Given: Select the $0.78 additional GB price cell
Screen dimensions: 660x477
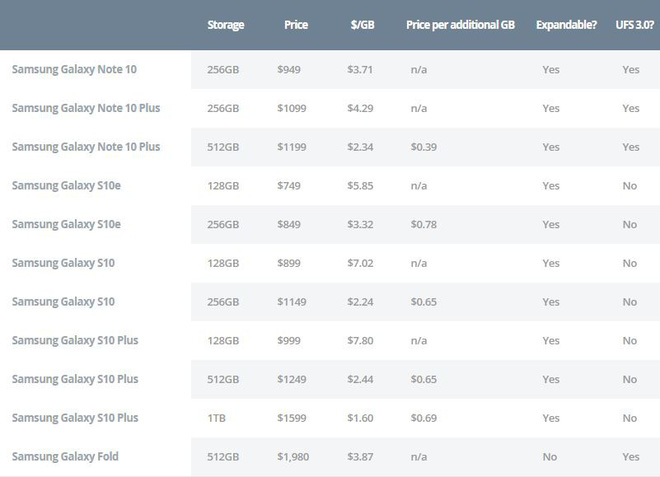Looking at the screenshot, I should click(x=424, y=225).
